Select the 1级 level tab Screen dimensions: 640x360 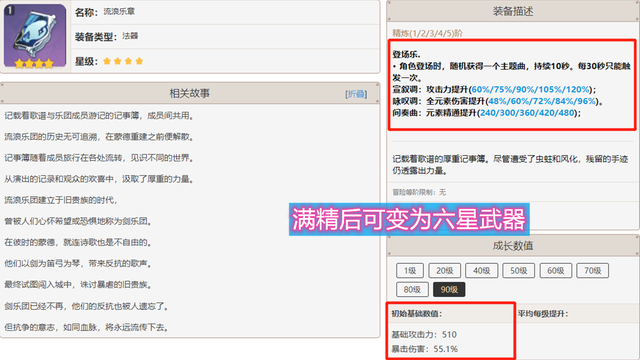(410, 271)
